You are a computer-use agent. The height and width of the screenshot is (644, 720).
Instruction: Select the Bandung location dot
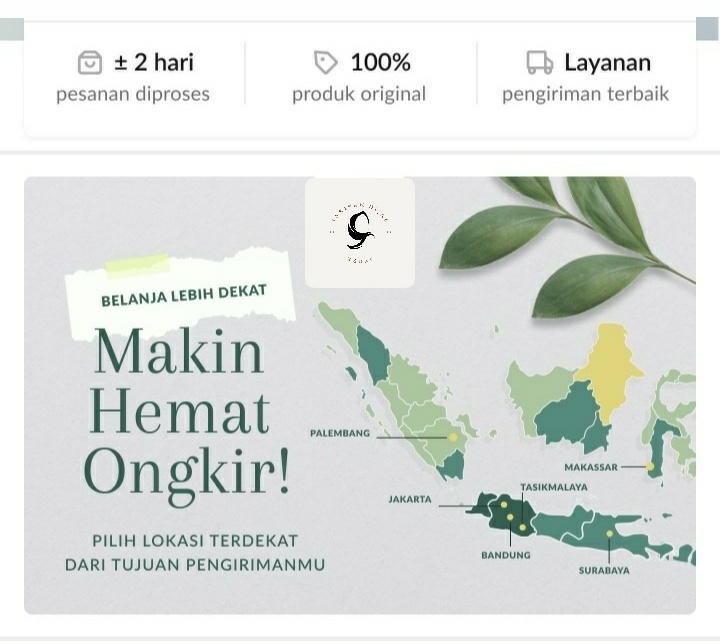point(510,517)
